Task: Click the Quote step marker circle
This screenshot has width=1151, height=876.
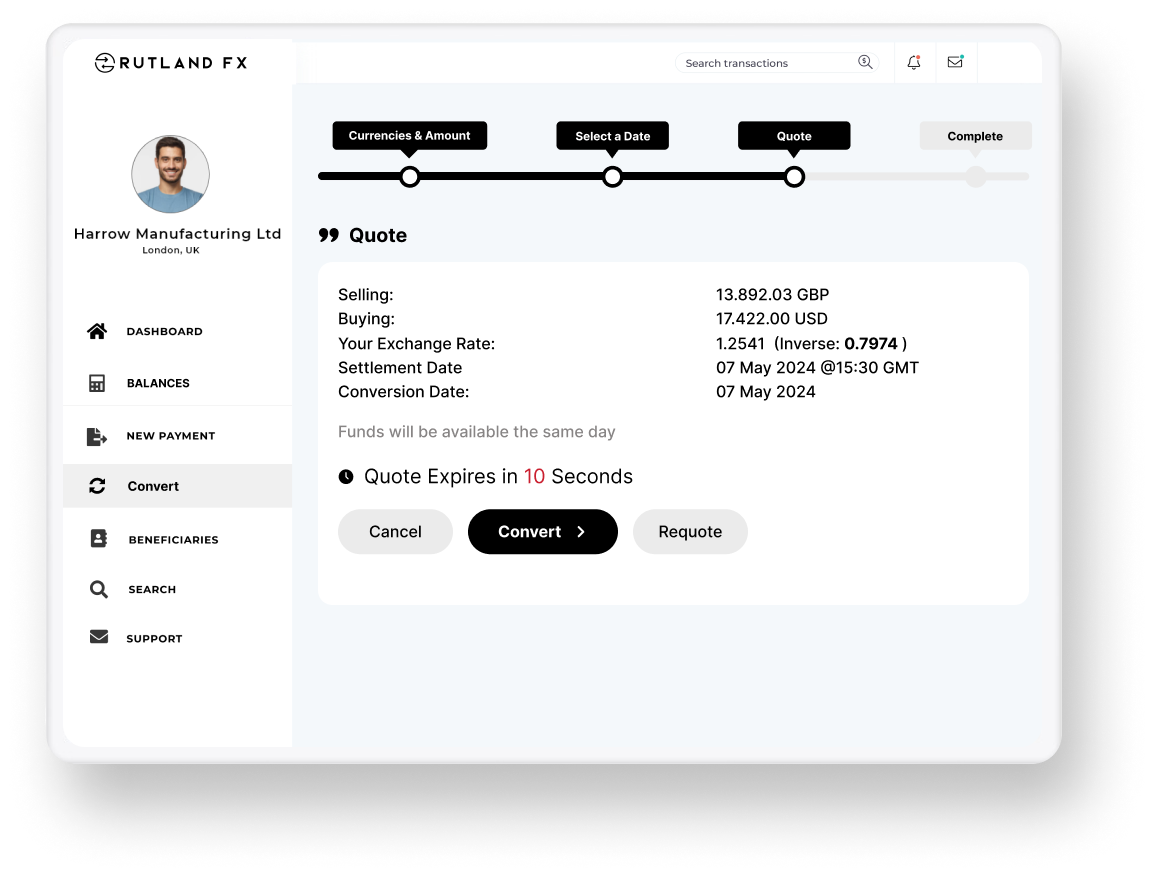Action: 794,177
